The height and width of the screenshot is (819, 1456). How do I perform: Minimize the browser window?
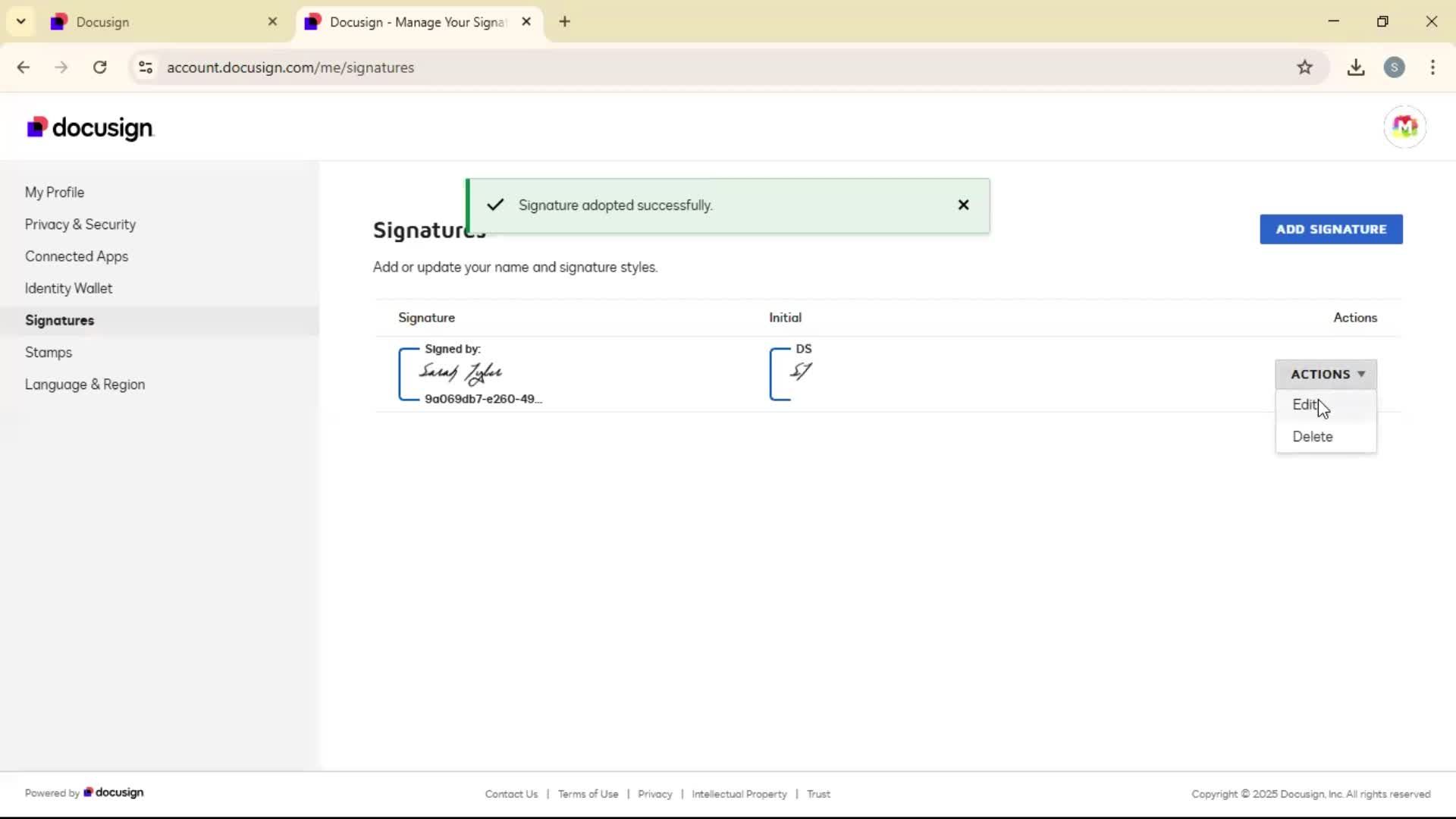1334,21
